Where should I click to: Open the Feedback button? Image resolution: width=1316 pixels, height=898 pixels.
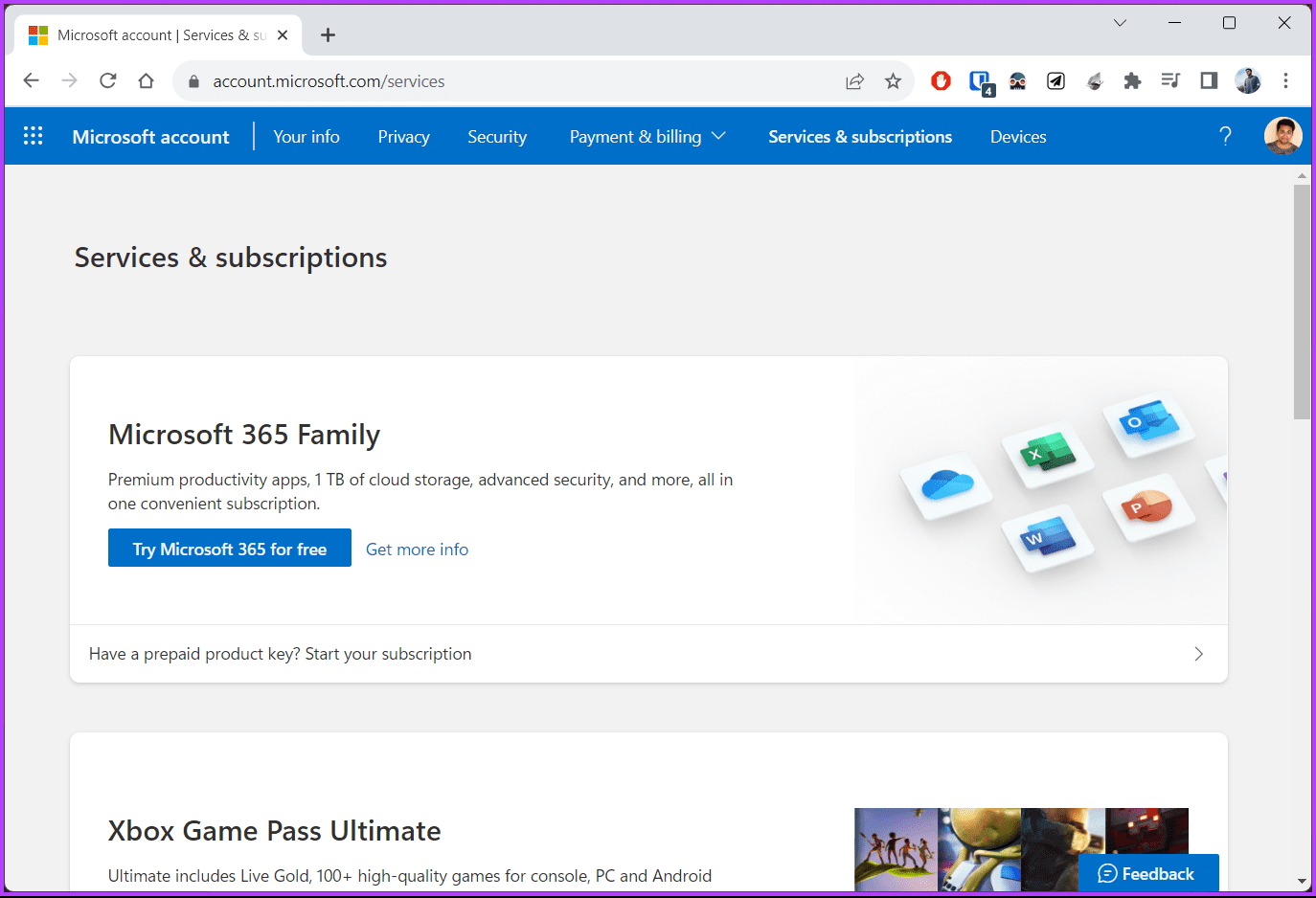[x=1148, y=873]
